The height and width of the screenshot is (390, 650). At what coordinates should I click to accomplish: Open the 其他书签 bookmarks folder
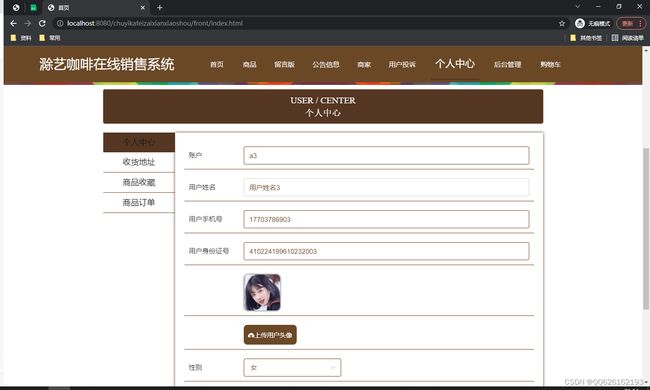click(x=586, y=38)
